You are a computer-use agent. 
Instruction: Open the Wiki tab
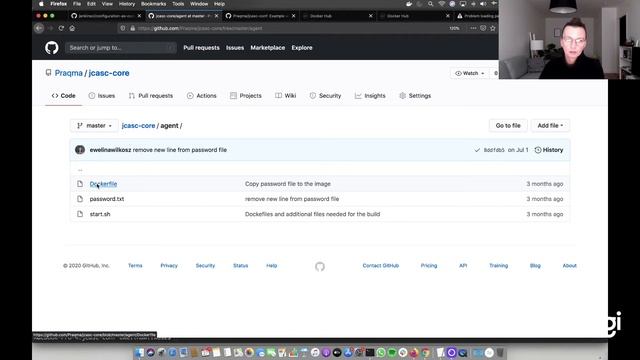(286, 96)
